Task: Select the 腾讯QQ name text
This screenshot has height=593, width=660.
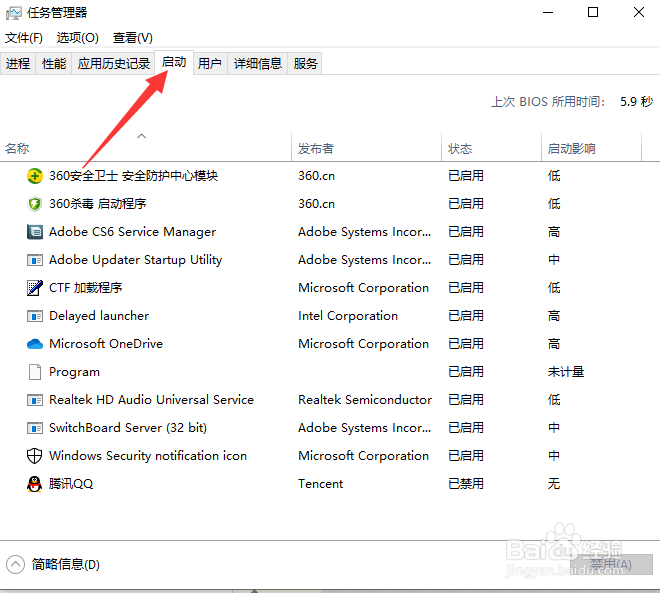Action: (x=71, y=484)
